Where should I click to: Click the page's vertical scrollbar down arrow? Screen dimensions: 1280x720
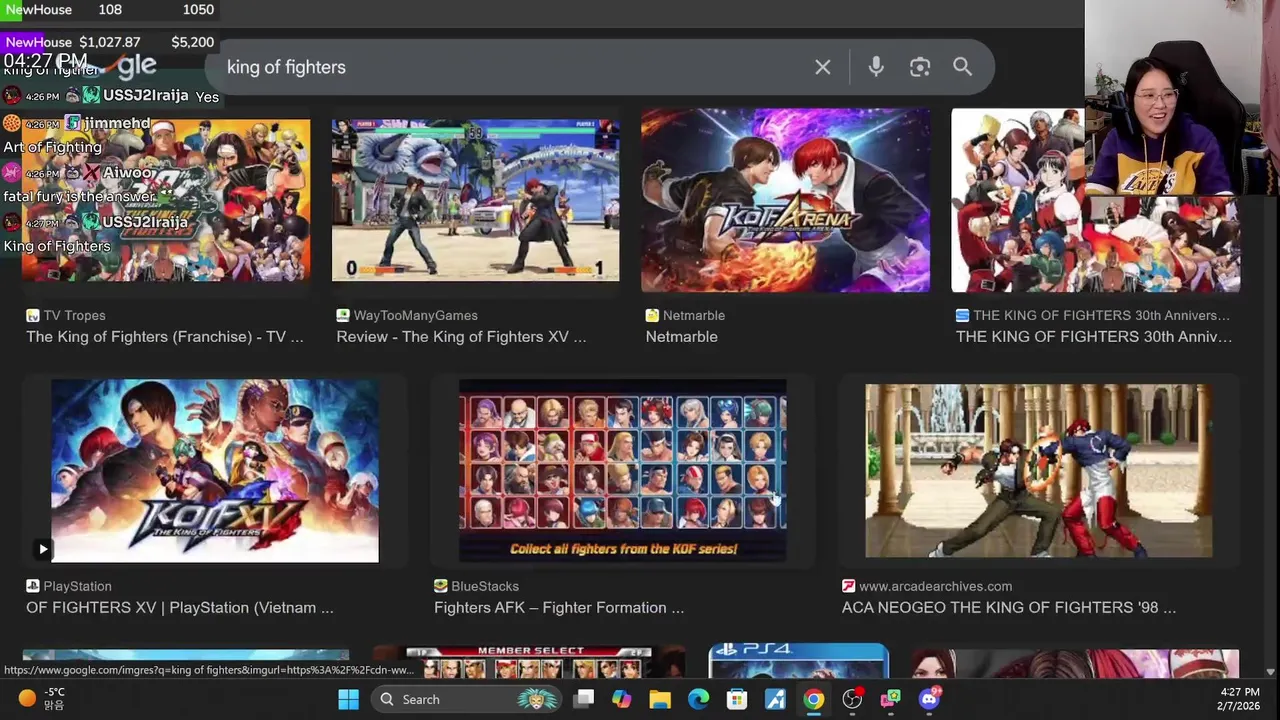click(x=1271, y=672)
